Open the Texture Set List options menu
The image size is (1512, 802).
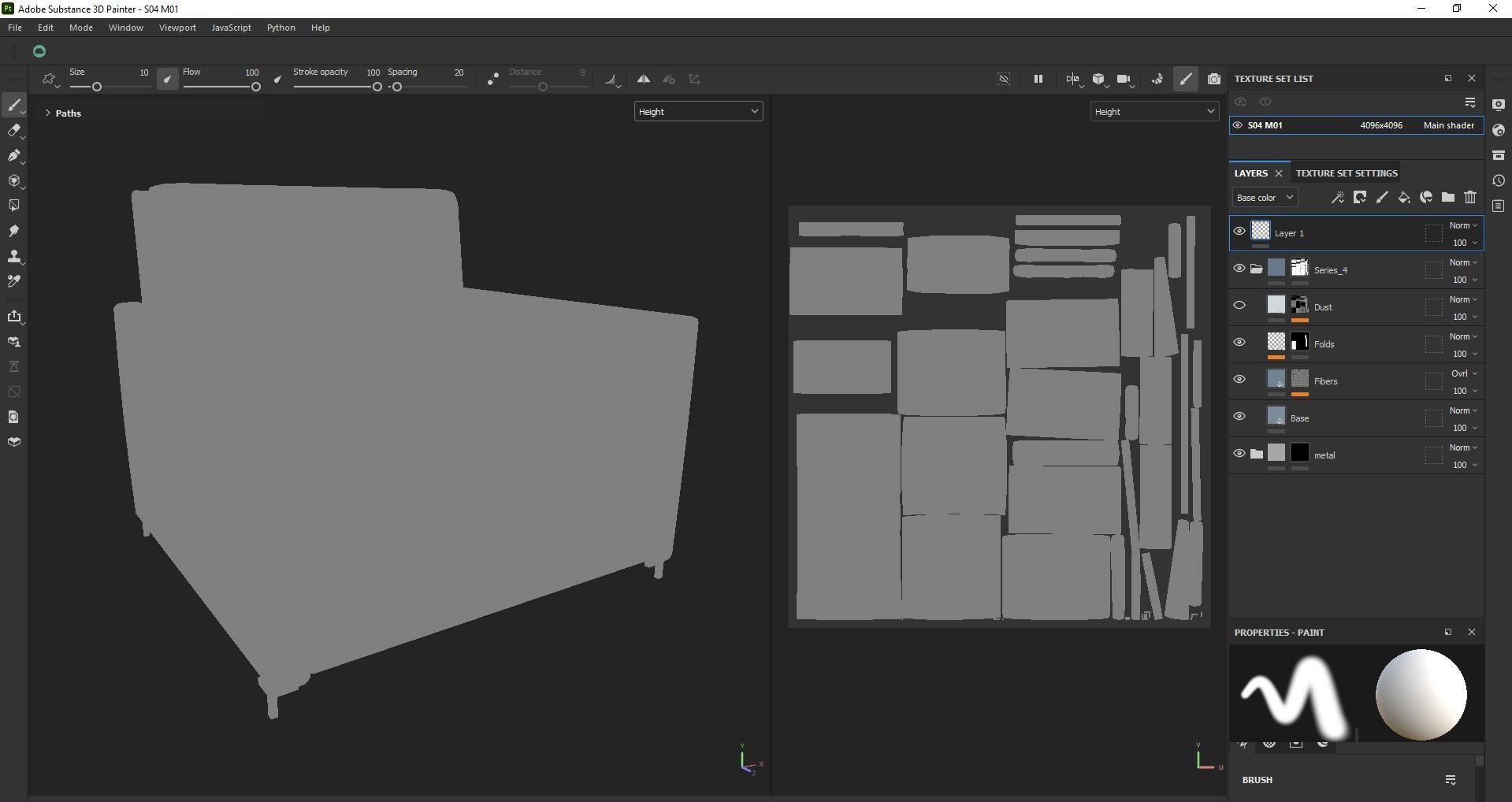1469,102
